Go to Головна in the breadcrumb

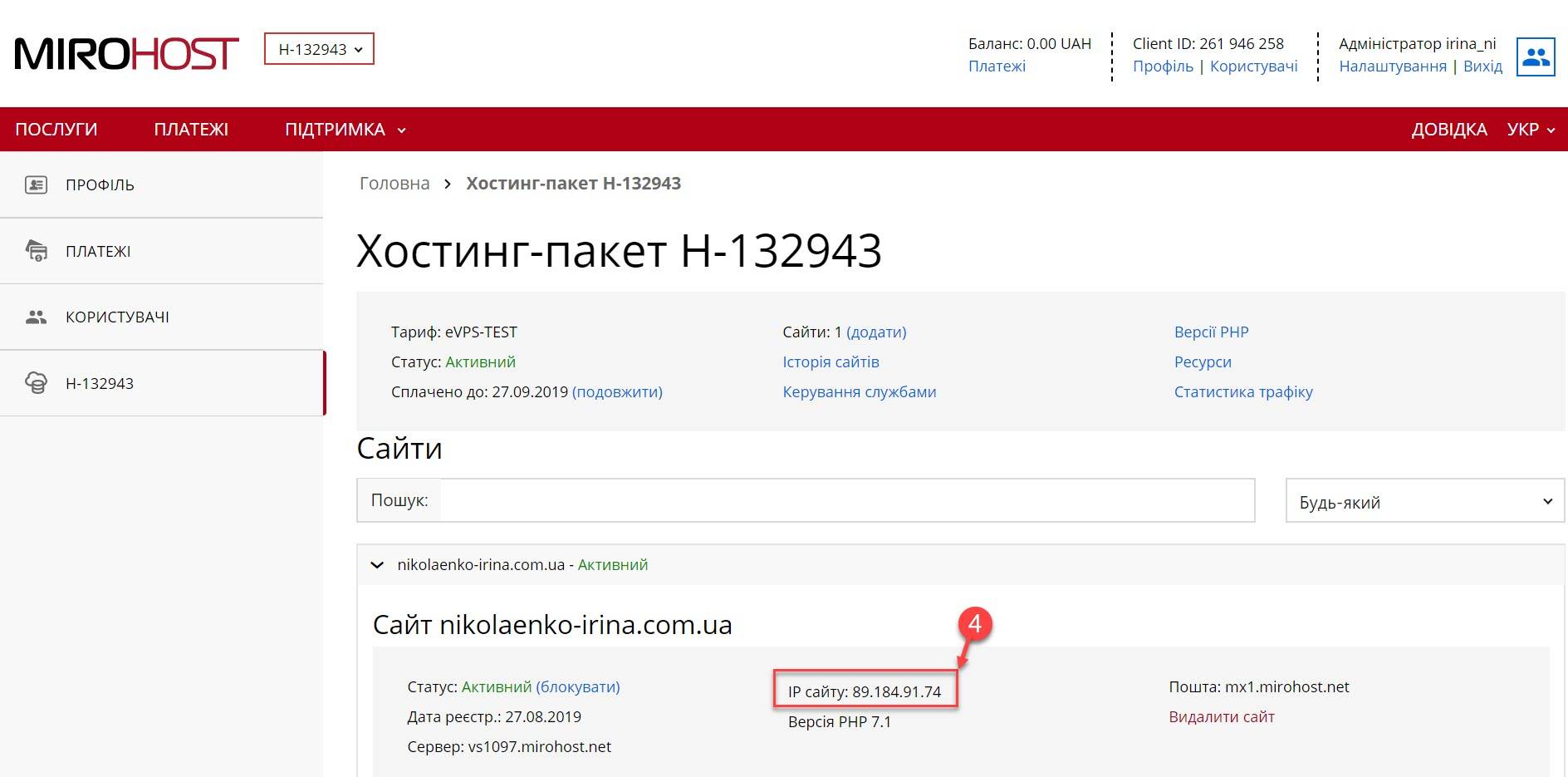(394, 184)
